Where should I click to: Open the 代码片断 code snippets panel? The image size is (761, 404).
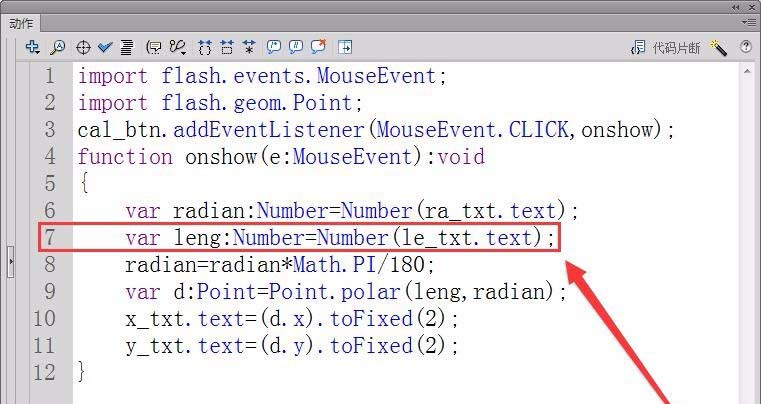[x=665, y=48]
